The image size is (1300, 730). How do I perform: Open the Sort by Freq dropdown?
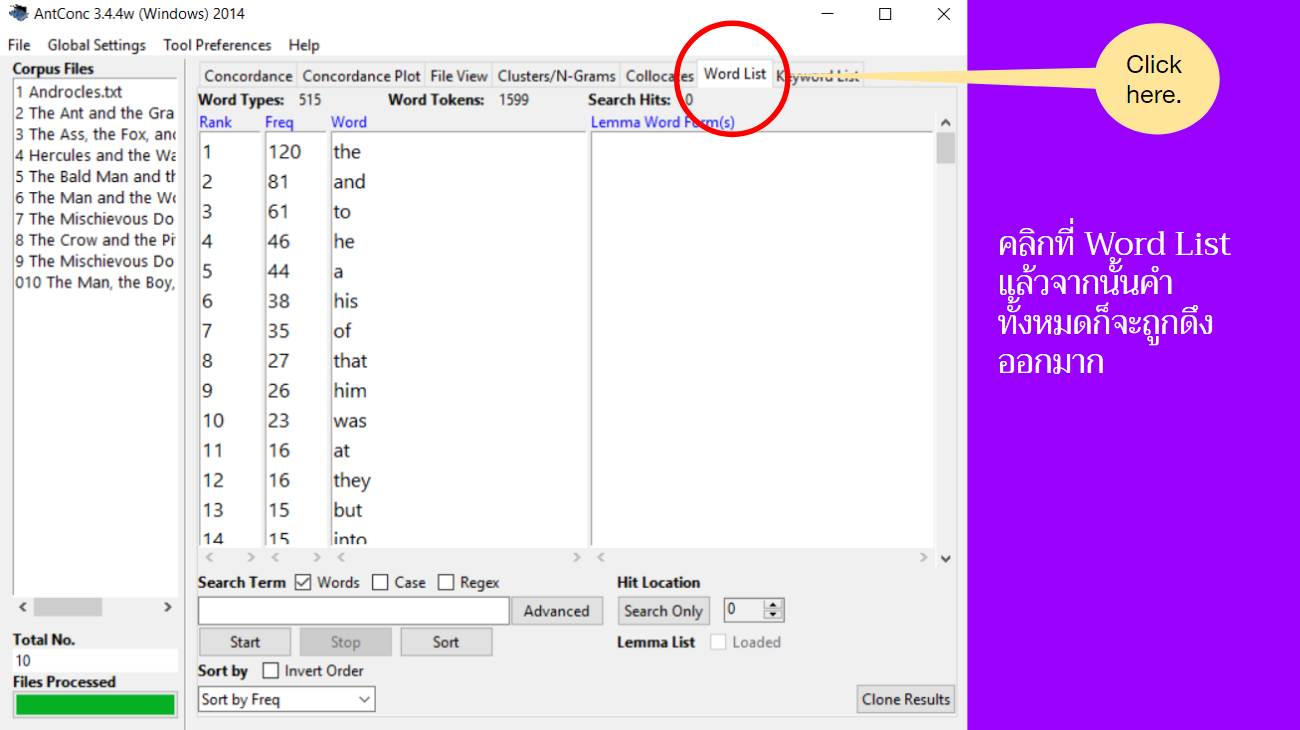286,700
